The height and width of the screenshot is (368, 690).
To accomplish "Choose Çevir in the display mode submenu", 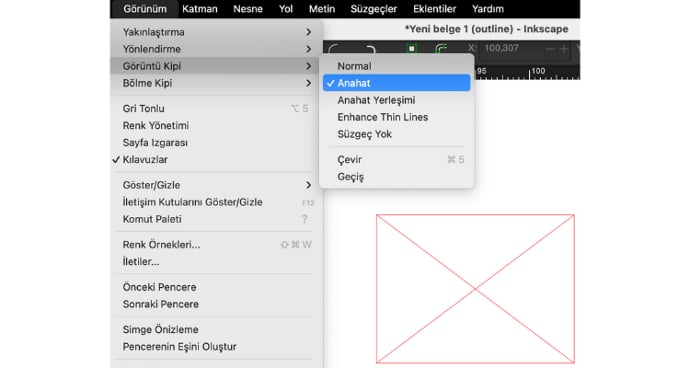I will [x=396, y=160].
